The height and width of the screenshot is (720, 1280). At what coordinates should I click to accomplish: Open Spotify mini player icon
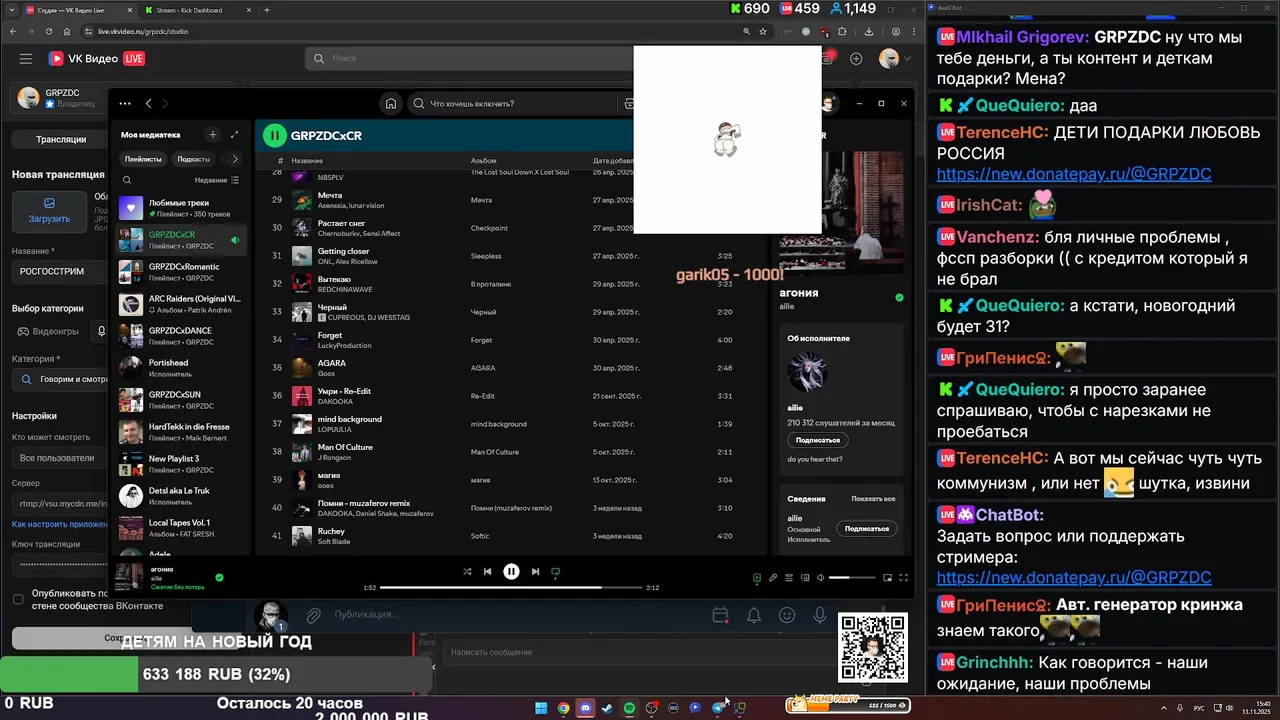pyautogui.click(x=887, y=577)
